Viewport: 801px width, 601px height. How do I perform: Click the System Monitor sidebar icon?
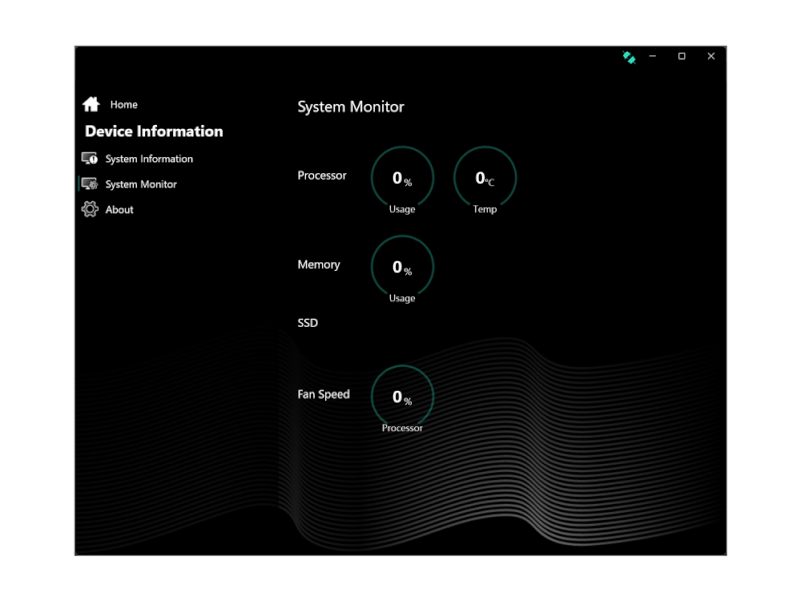pyautogui.click(x=90, y=184)
